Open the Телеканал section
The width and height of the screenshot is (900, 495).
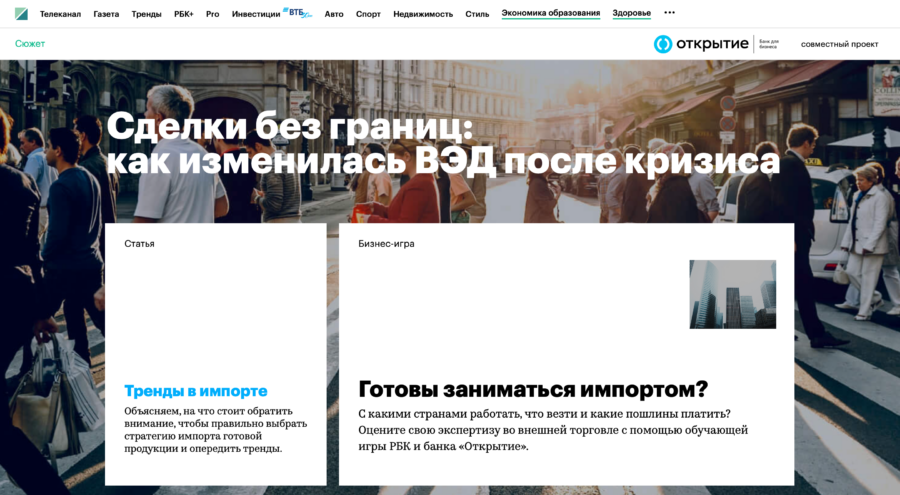tap(60, 14)
